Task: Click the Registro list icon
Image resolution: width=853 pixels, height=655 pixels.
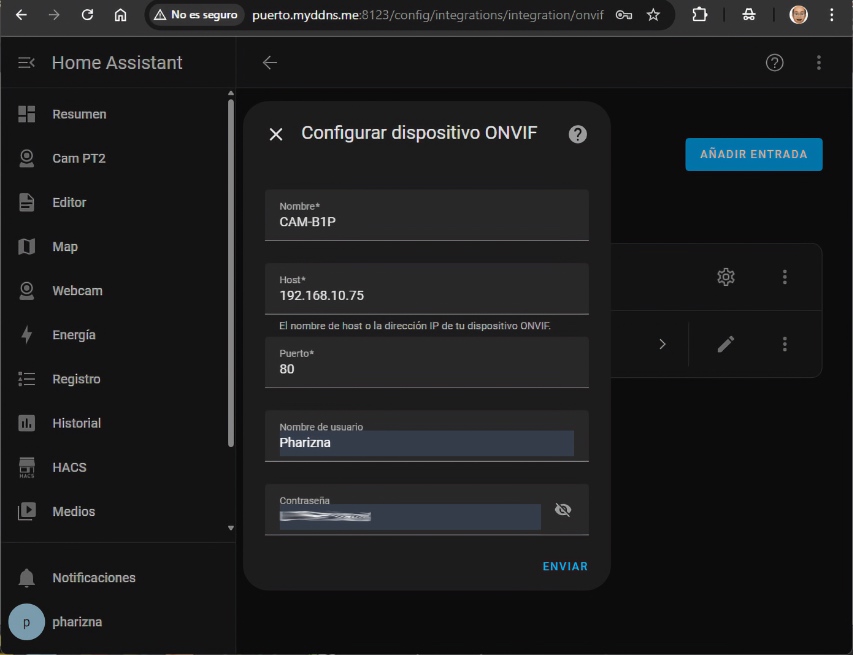Action: coord(26,379)
